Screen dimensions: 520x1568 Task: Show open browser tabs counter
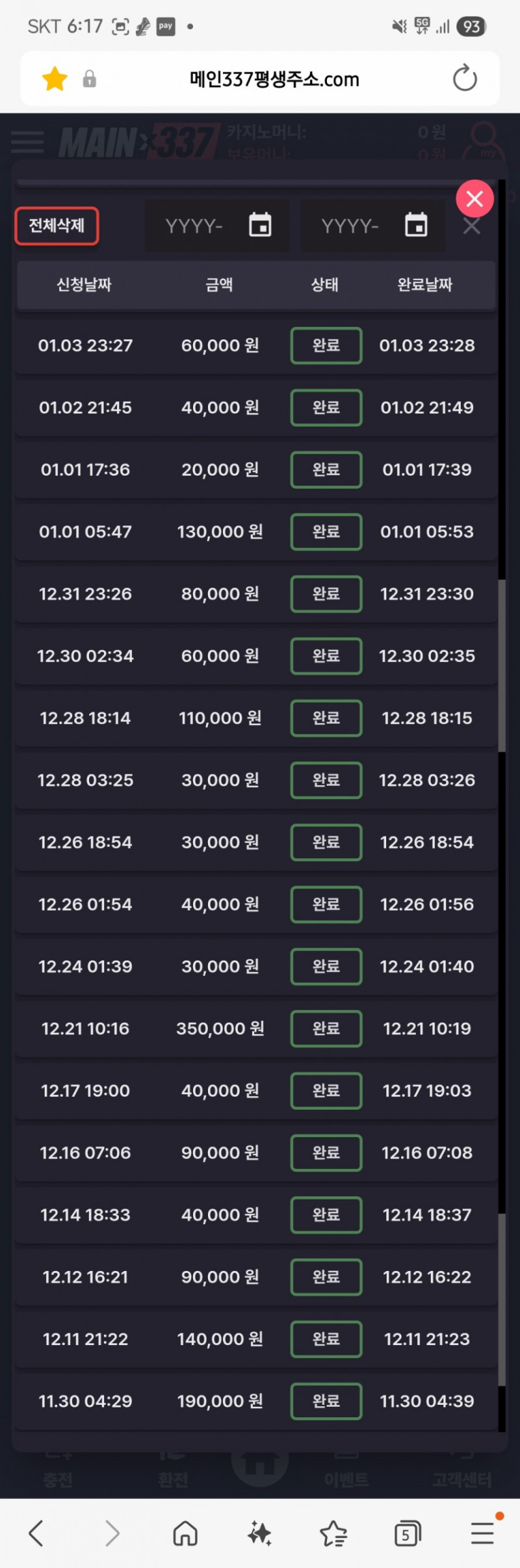tap(408, 1534)
